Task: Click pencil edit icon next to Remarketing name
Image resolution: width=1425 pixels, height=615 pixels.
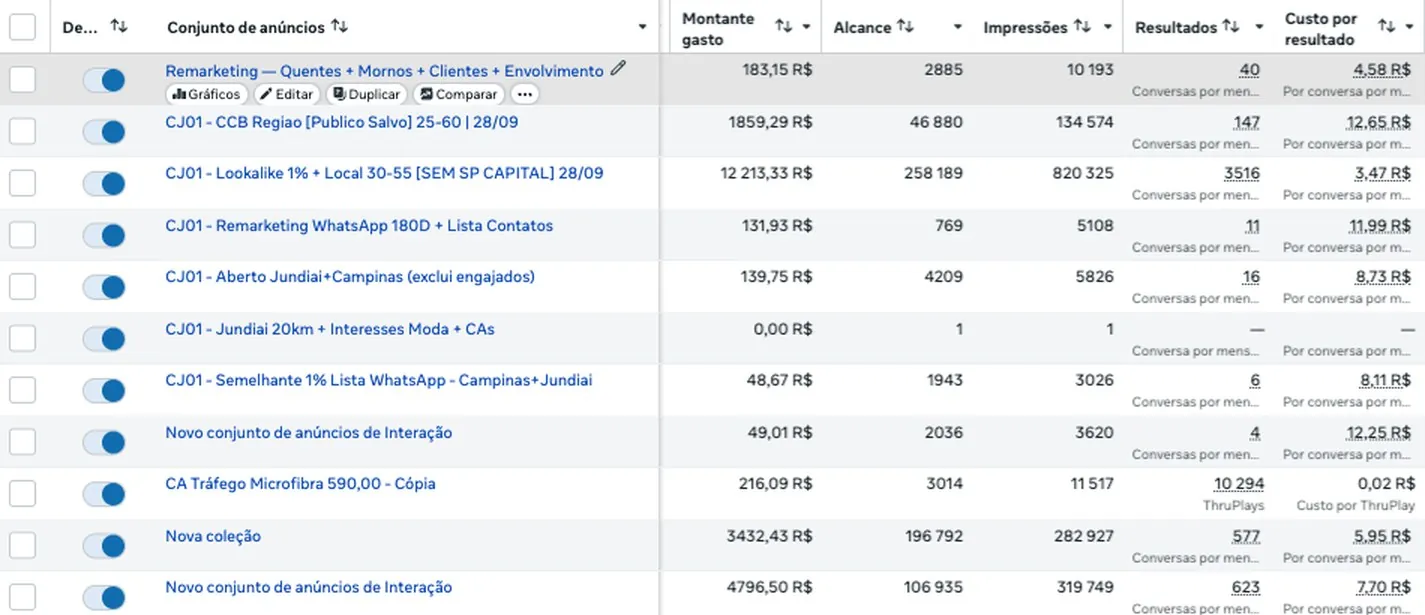Action: click(x=619, y=69)
